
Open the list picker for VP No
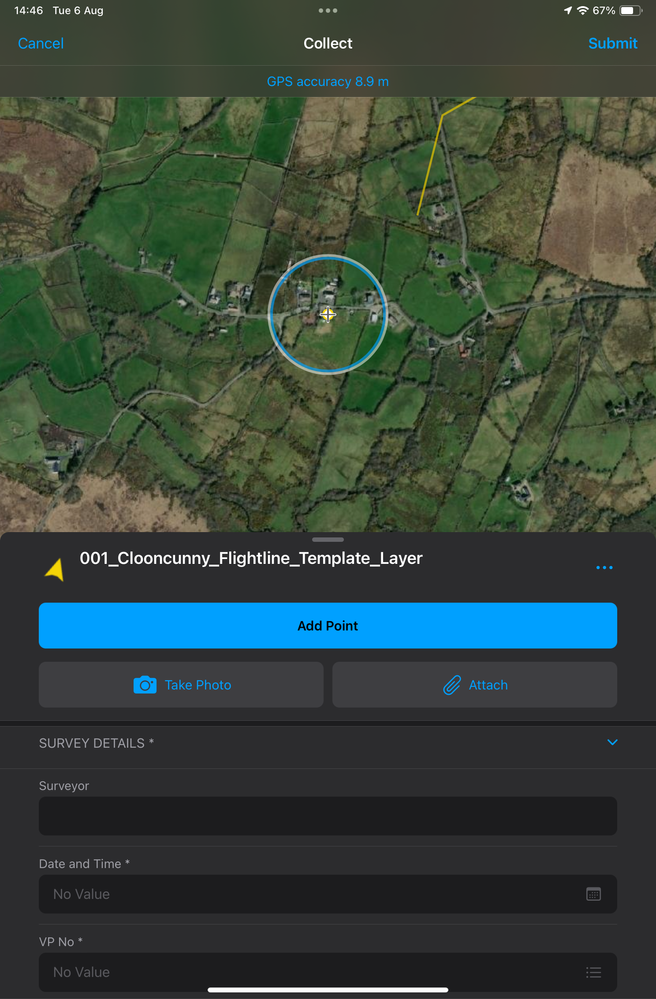tap(593, 972)
